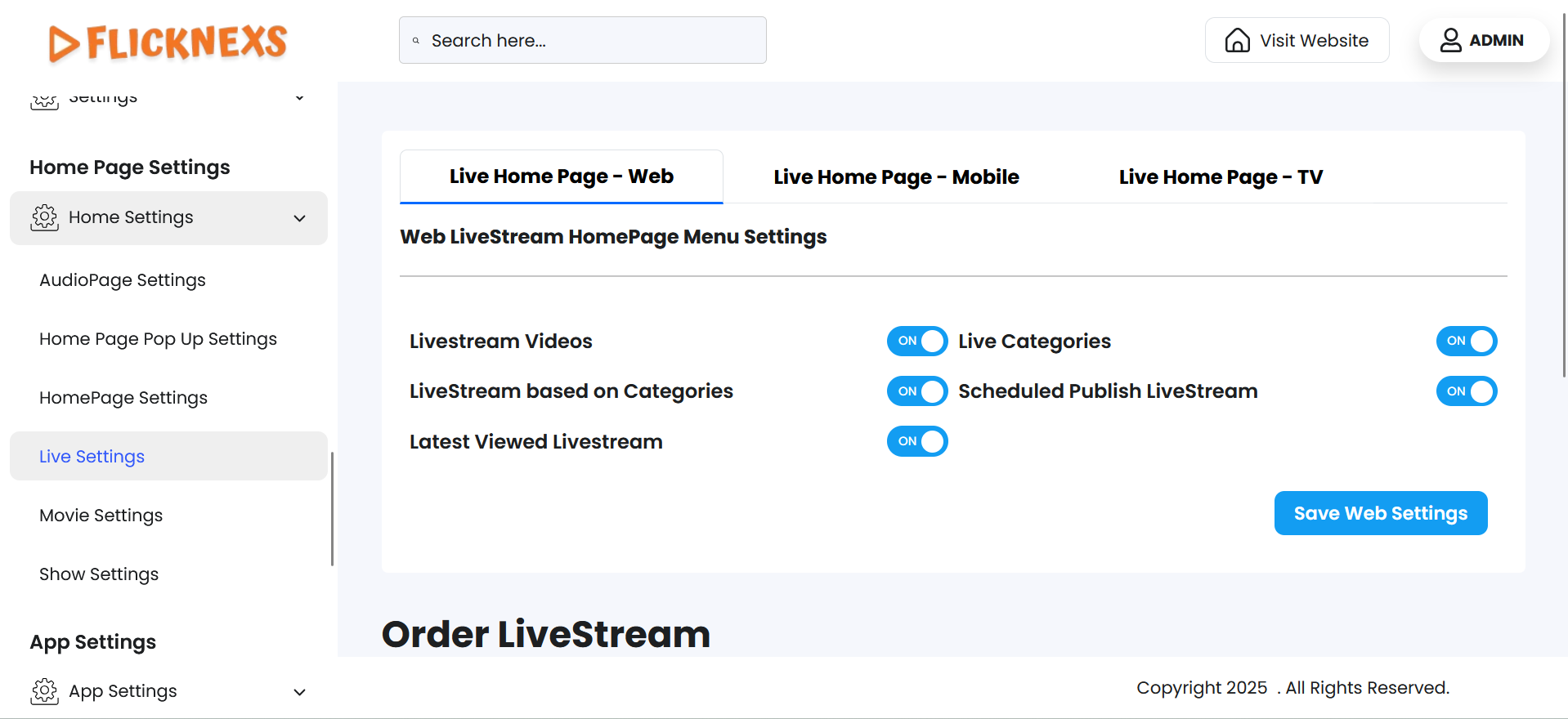Click the admin user profile icon
Screen dimensions: 1568x719
tap(1450, 40)
